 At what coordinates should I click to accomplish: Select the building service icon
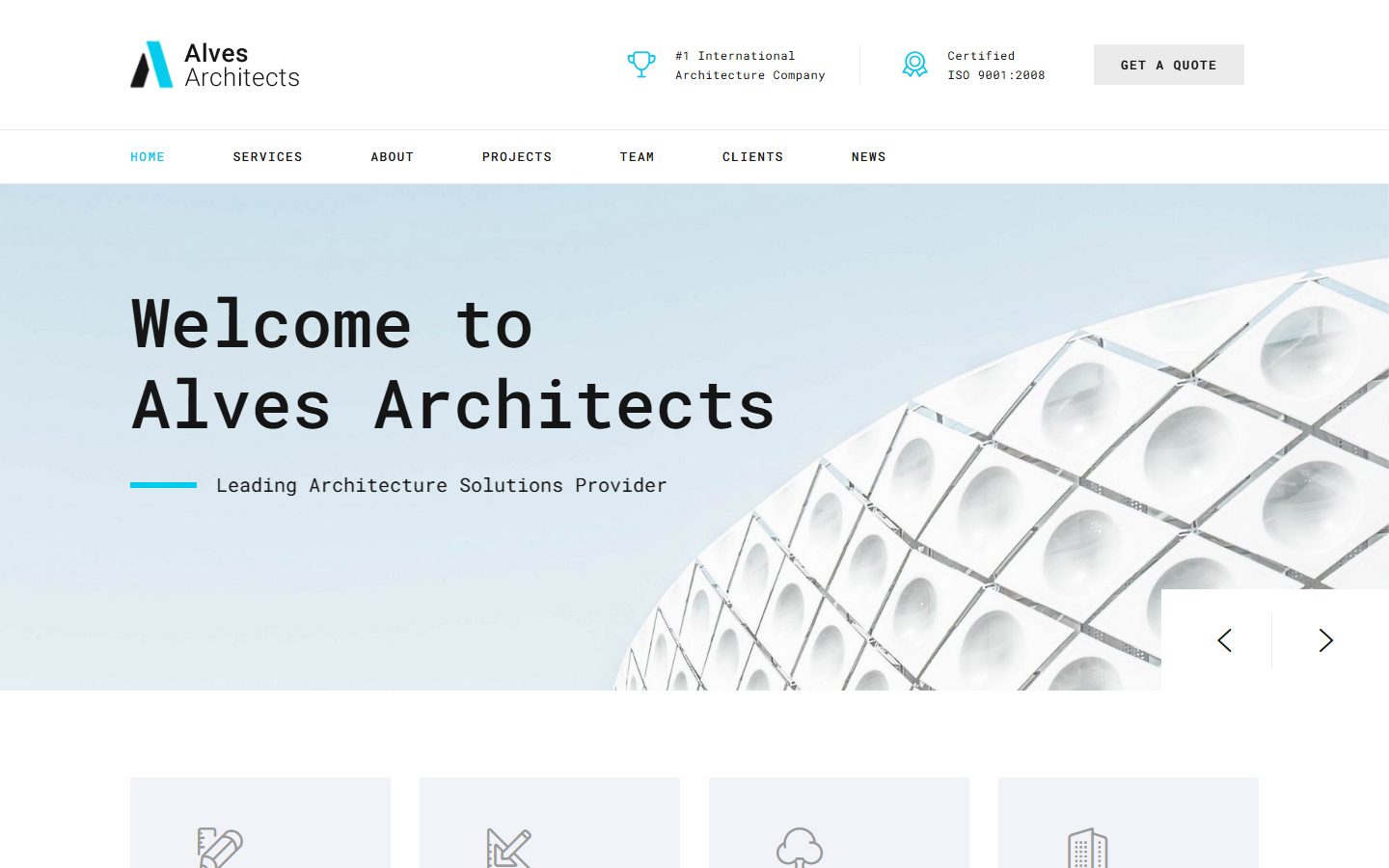1088,848
